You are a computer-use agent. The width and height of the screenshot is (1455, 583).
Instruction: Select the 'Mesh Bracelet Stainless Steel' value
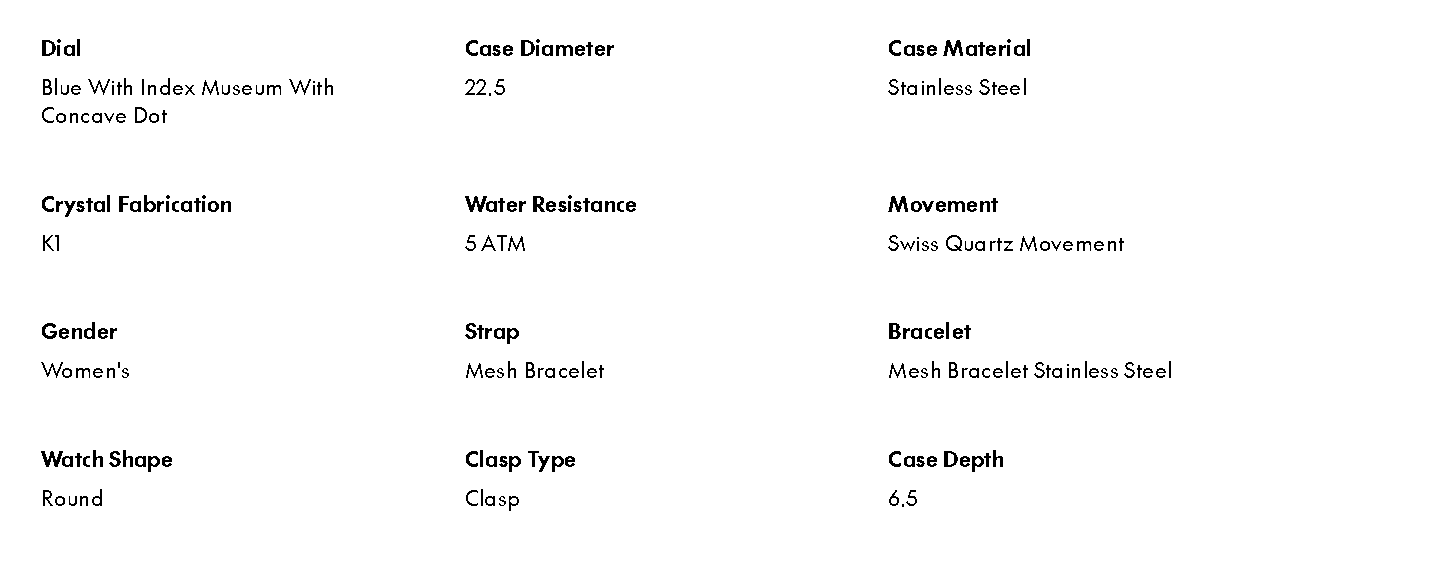pos(1029,371)
